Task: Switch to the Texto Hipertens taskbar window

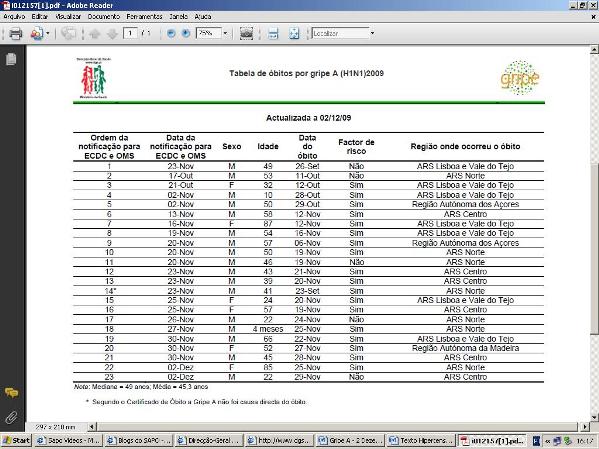Action: [x=421, y=441]
